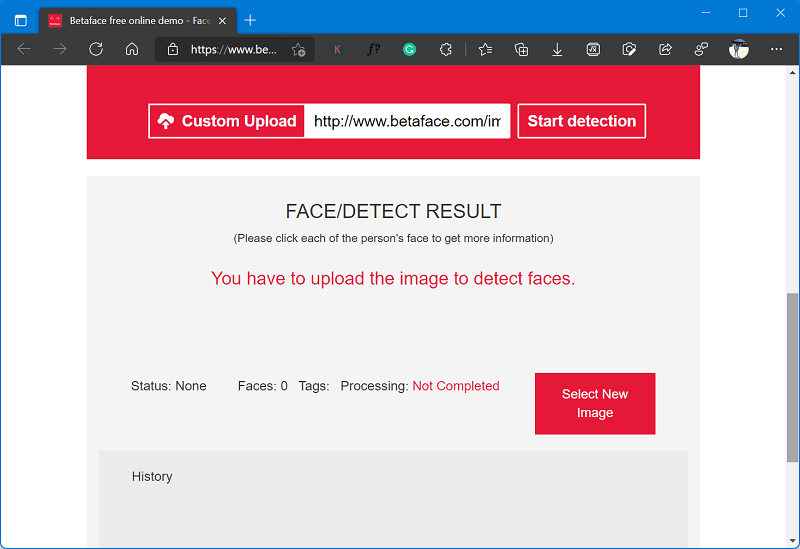Click the scrollbar down arrow

(x=793, y=541)
